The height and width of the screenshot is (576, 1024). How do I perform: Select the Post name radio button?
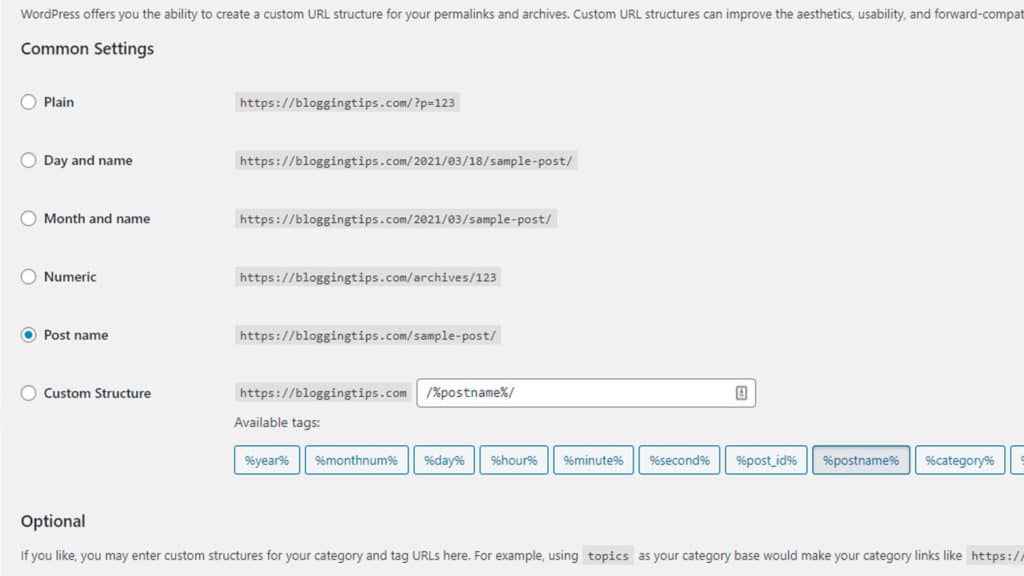pos(28,335)
